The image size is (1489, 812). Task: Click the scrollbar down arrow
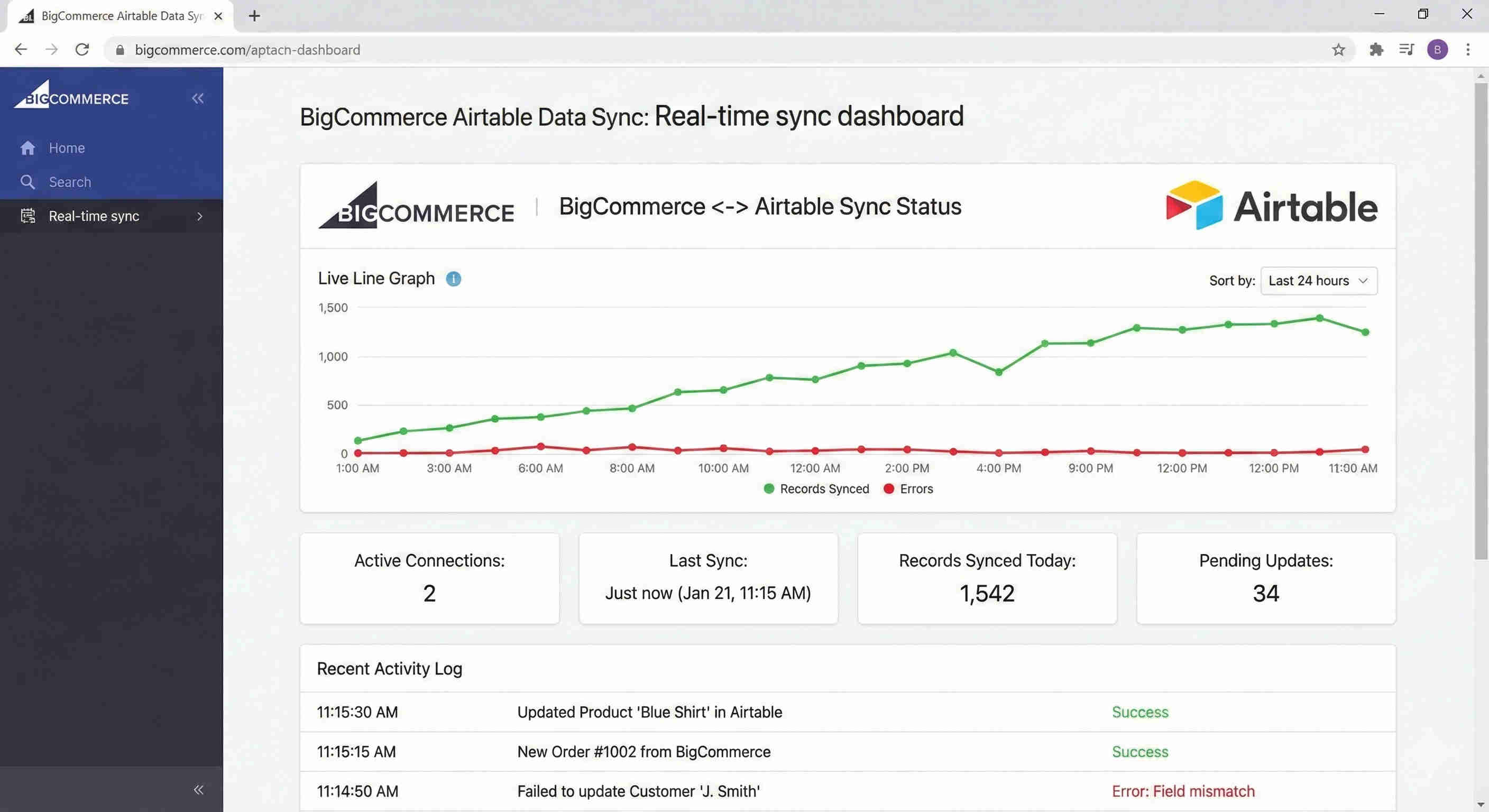coord(1481,805)
